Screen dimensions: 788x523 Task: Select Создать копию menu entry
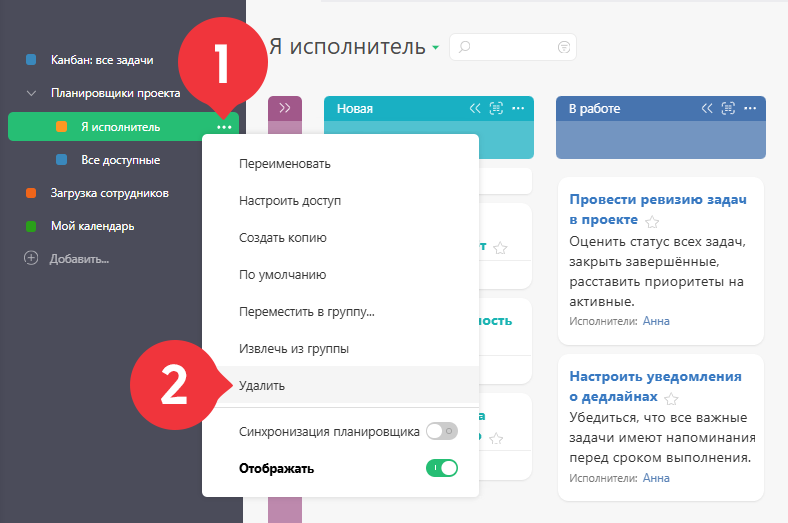(x=282, y=238)
